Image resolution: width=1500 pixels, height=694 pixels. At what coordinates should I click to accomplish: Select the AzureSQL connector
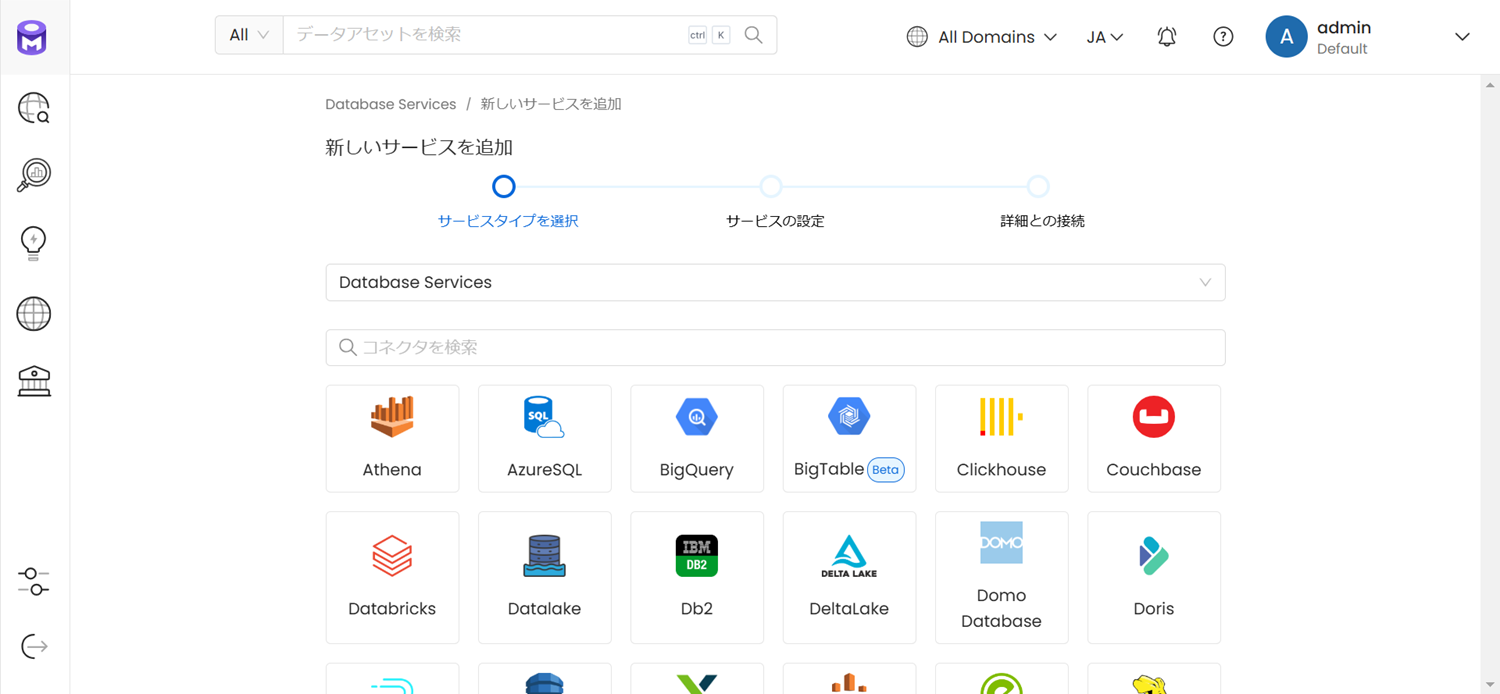click(x=545, y=439)
